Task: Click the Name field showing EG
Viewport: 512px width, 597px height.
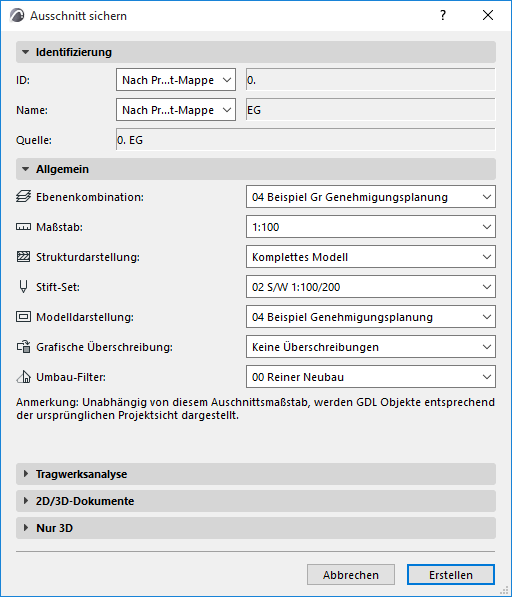Action: pos(371,110)
